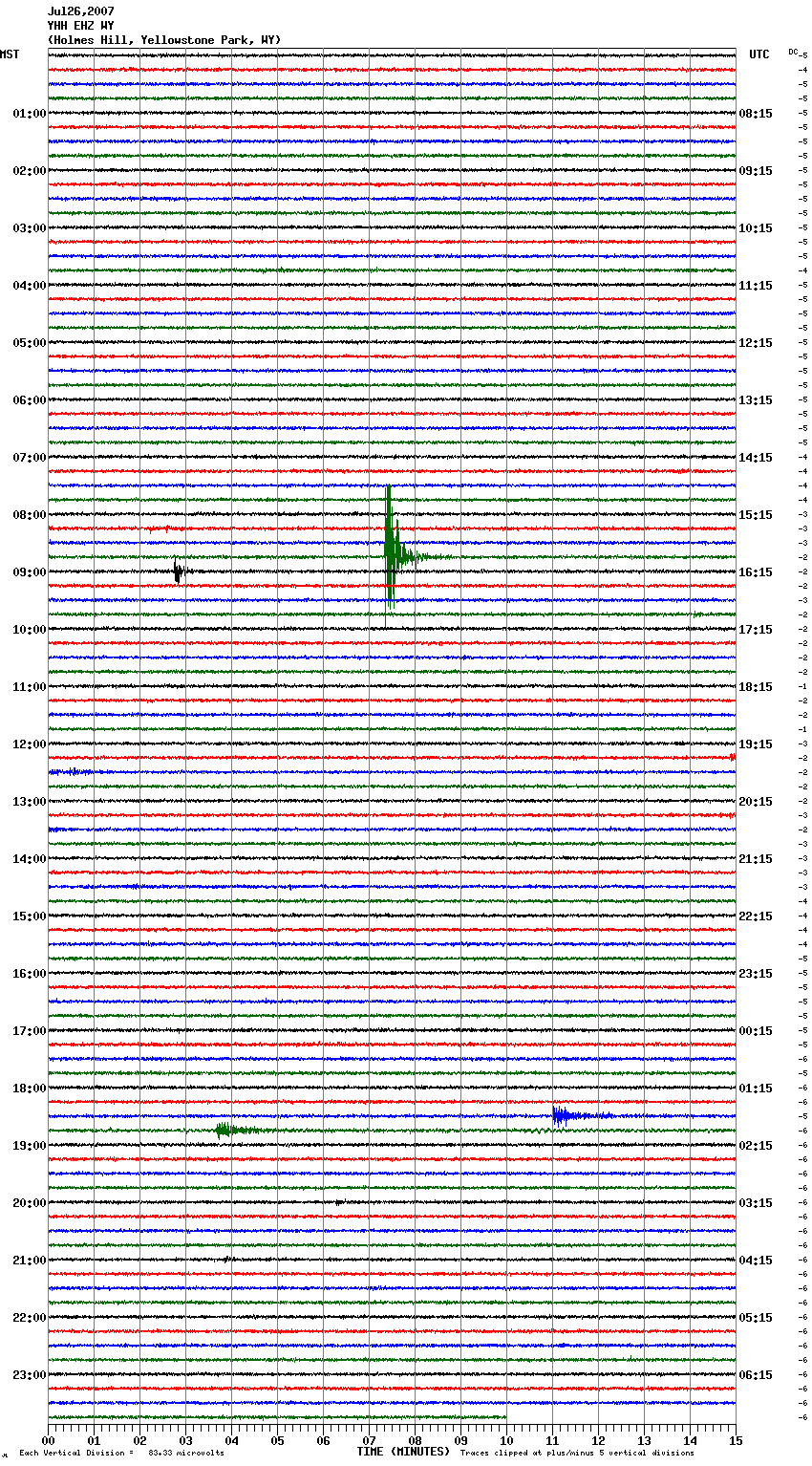The height and width of the screenshot is (1466, 812).
Task: Click the 16:15 UTC time label
Action: coord(756,572)
